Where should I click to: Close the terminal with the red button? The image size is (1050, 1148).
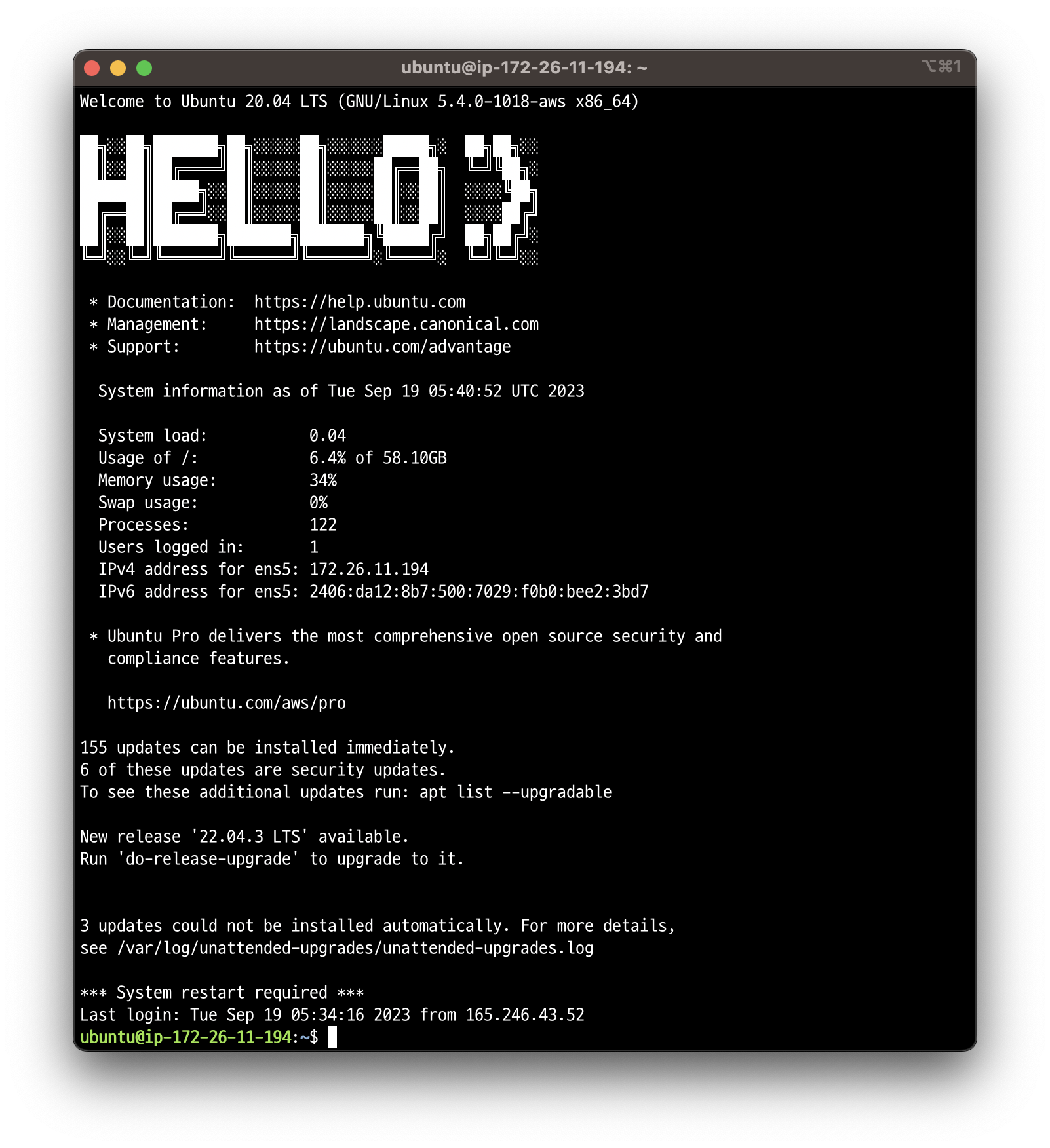click(x=92, y=68)
